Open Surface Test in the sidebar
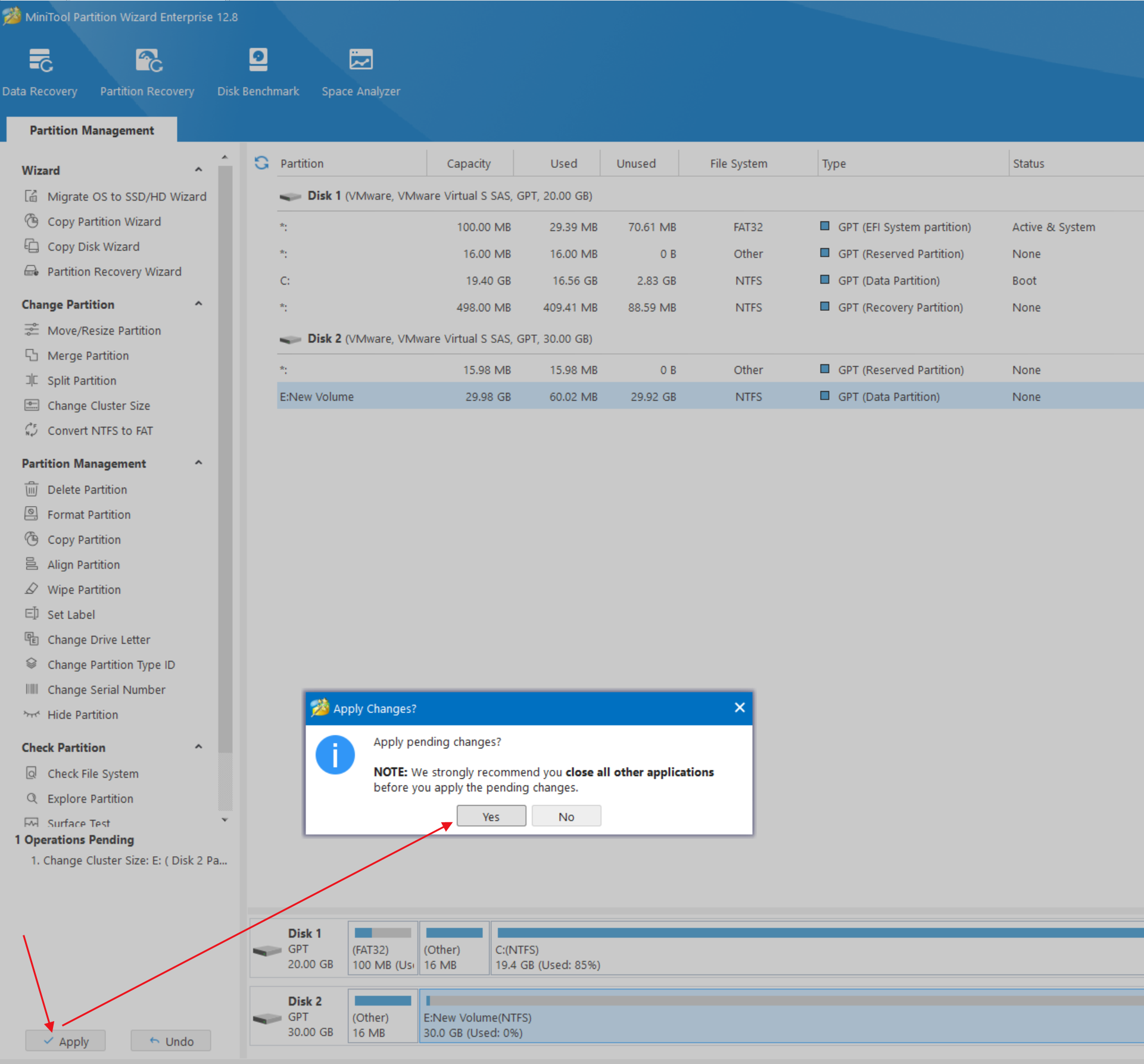Image resolution: width=1144 pixels, height=1064 pixels. point(79,823)
